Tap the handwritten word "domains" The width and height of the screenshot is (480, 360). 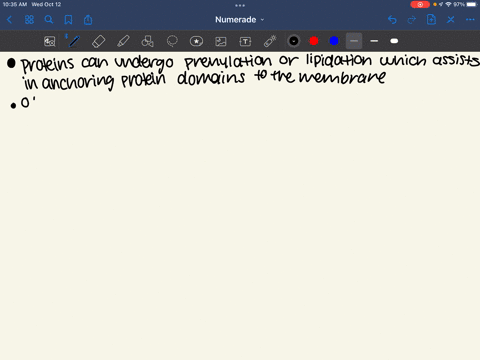pyautogui.click(x=211, y=78)
